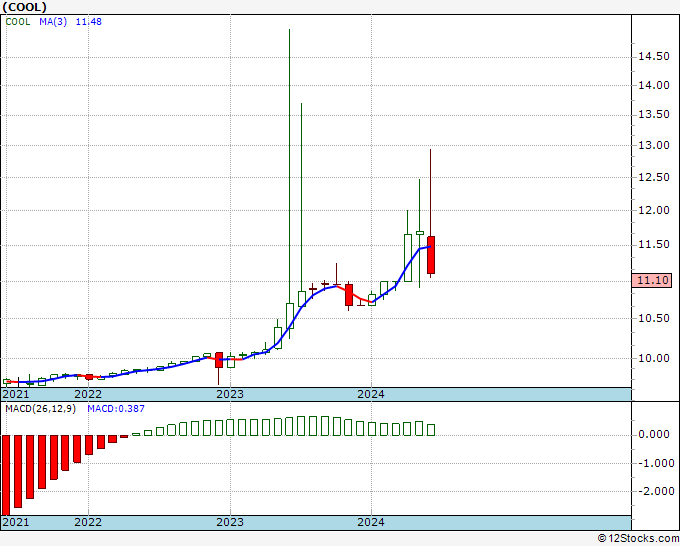Viewport: 680px width, 546px height.
Task: Click the MACD:0.387 value label
Action: tap(116, 409)
